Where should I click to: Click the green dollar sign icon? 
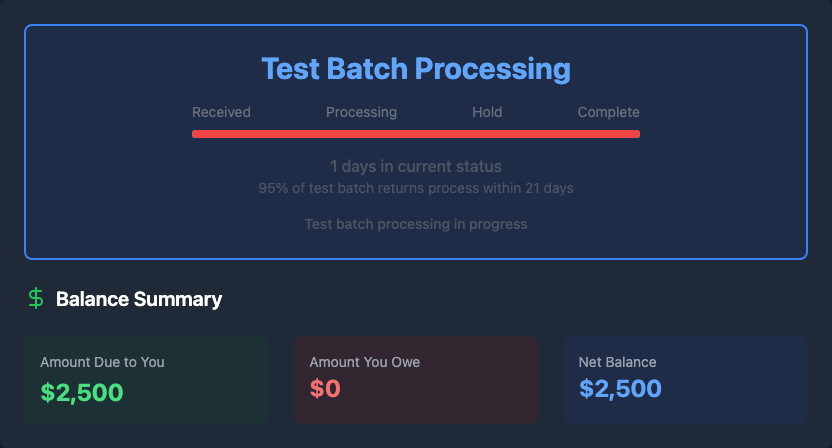[x=36, y=298]
